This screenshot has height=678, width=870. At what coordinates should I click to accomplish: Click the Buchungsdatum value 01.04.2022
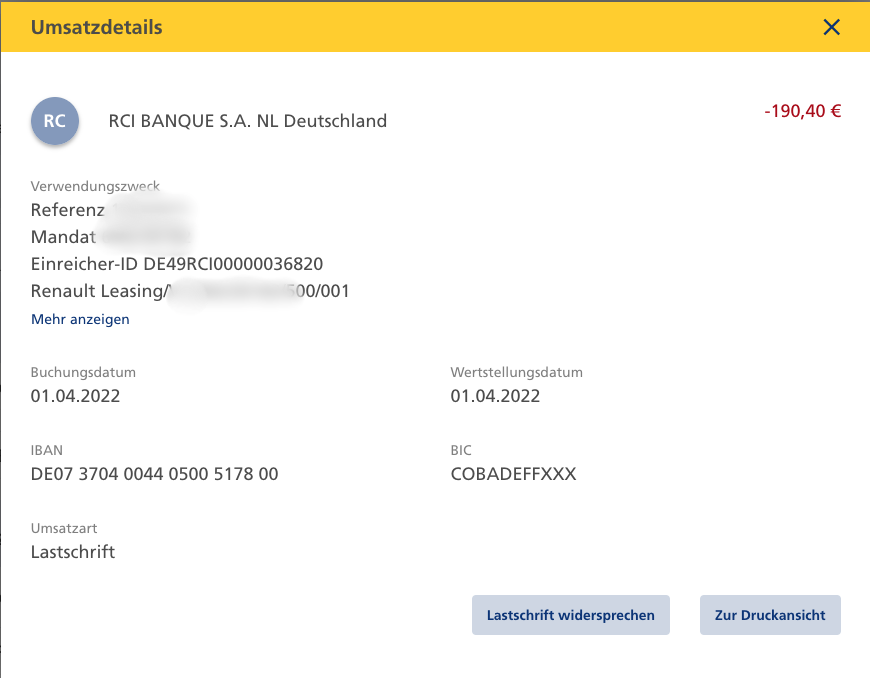click(x=75, y=396)
